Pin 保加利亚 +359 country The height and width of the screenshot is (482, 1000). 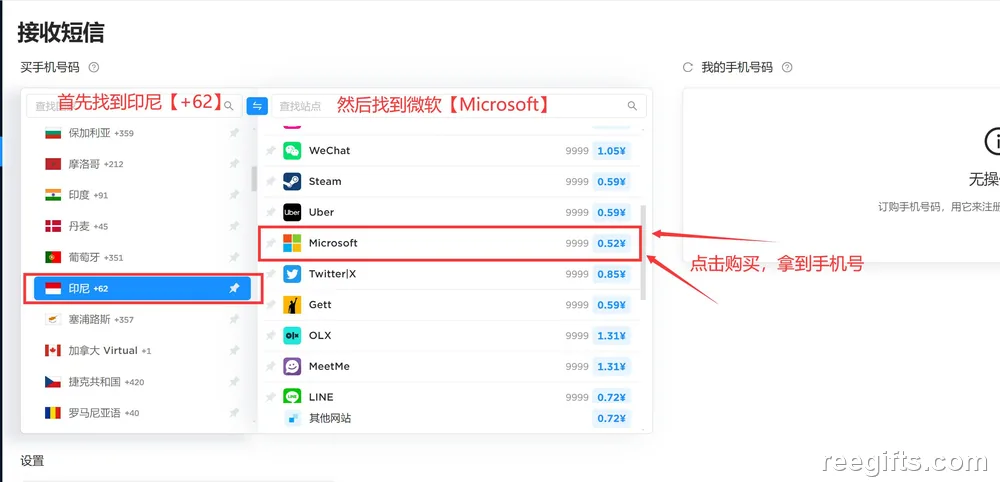pos(234,133)
